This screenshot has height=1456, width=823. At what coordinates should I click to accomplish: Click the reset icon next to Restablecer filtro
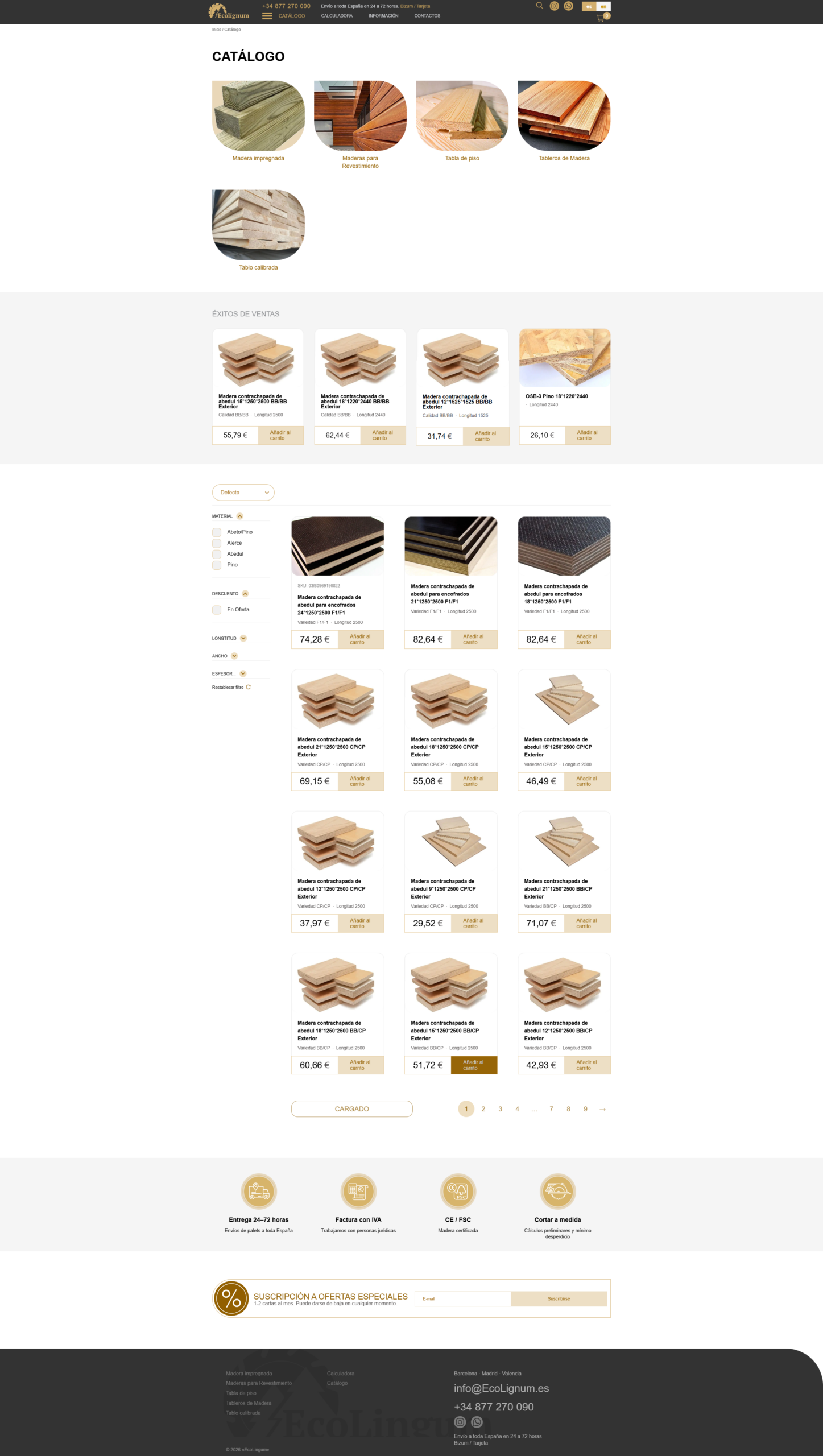pos(249,687)
